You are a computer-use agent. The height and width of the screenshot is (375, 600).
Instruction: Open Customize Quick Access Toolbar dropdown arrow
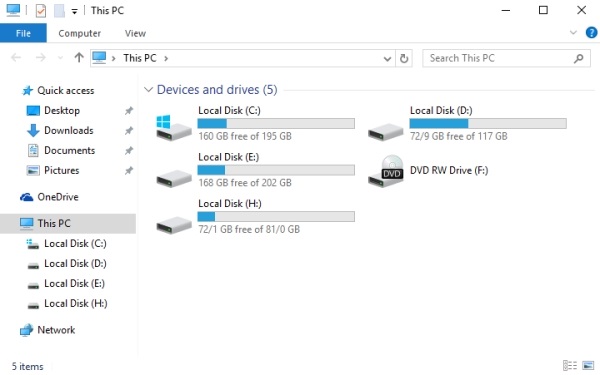pyautogui.click(x=75, y=11)
